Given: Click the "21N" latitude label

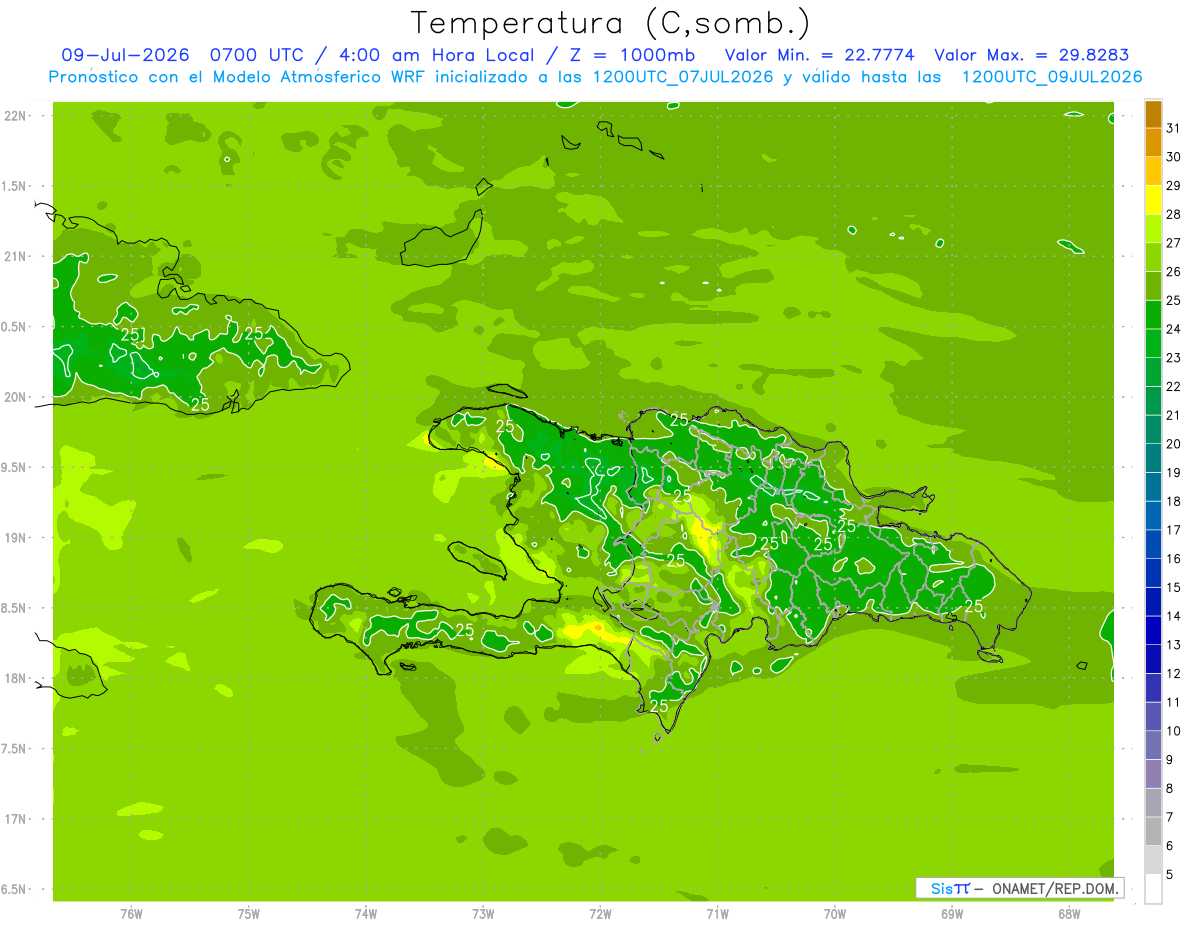Looking at the screenshot, I should [x=14, y=256].
